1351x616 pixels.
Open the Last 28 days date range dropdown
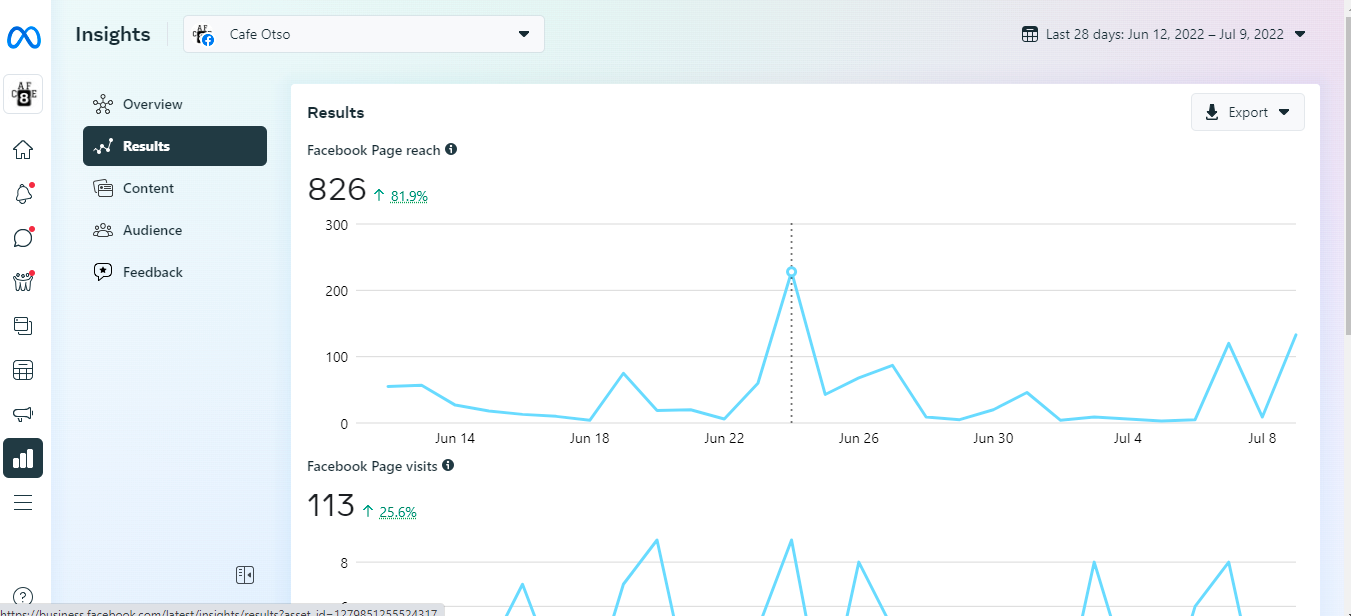1164,34
